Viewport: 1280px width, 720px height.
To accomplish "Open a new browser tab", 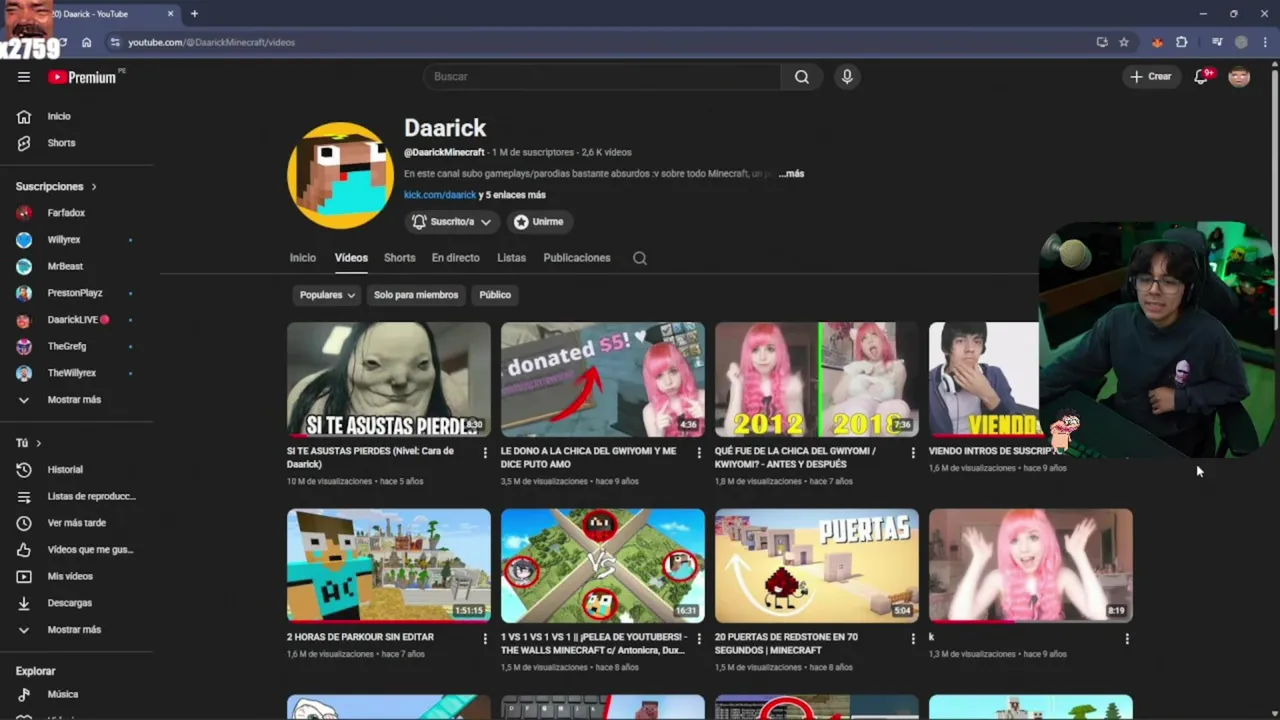I will click(194, 14).
